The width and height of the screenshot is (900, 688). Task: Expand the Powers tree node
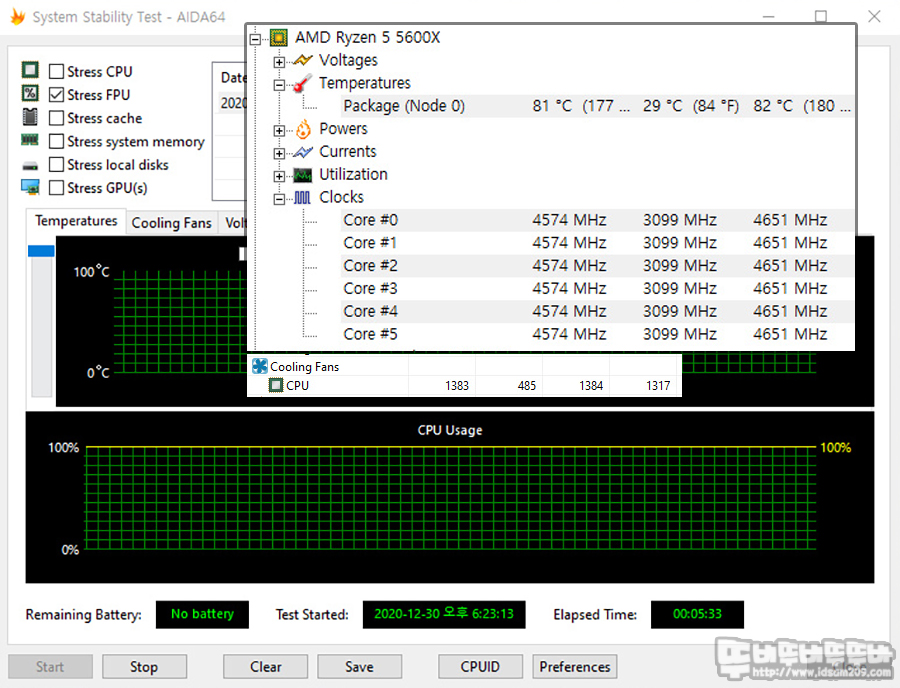point(279,131)
